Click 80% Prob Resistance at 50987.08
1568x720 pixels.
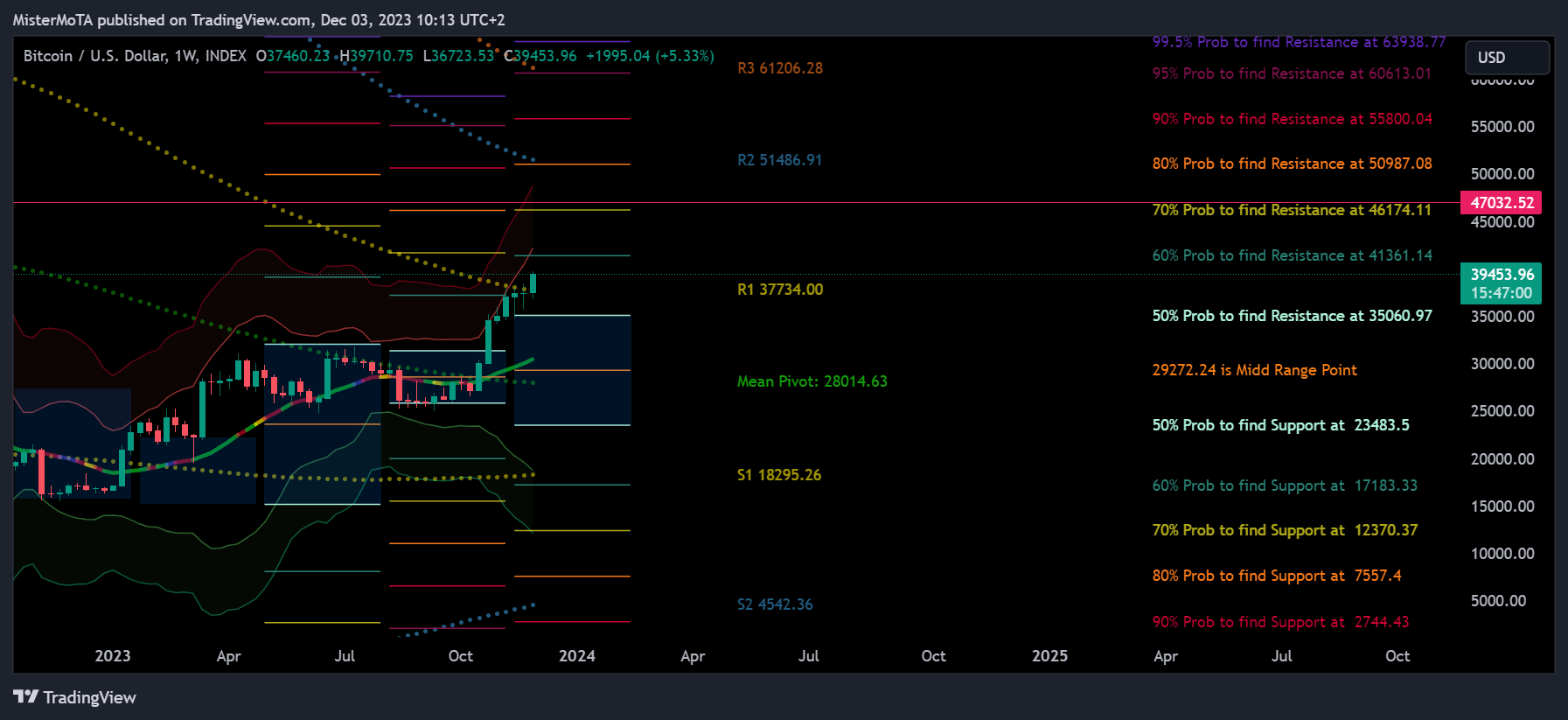[1293, 164]
